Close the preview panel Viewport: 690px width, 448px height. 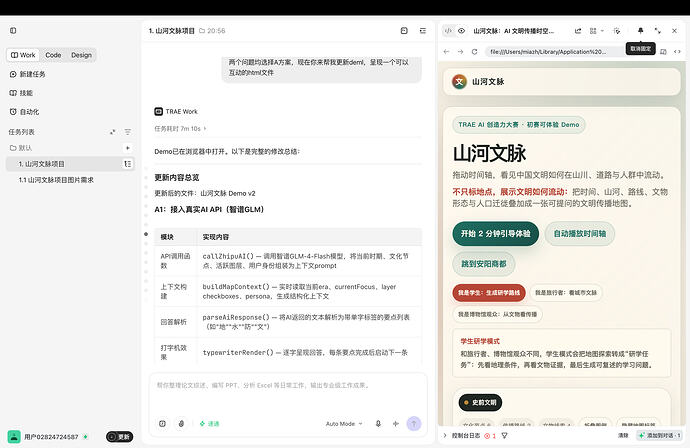pyautogui.click(x=674, y=30)
